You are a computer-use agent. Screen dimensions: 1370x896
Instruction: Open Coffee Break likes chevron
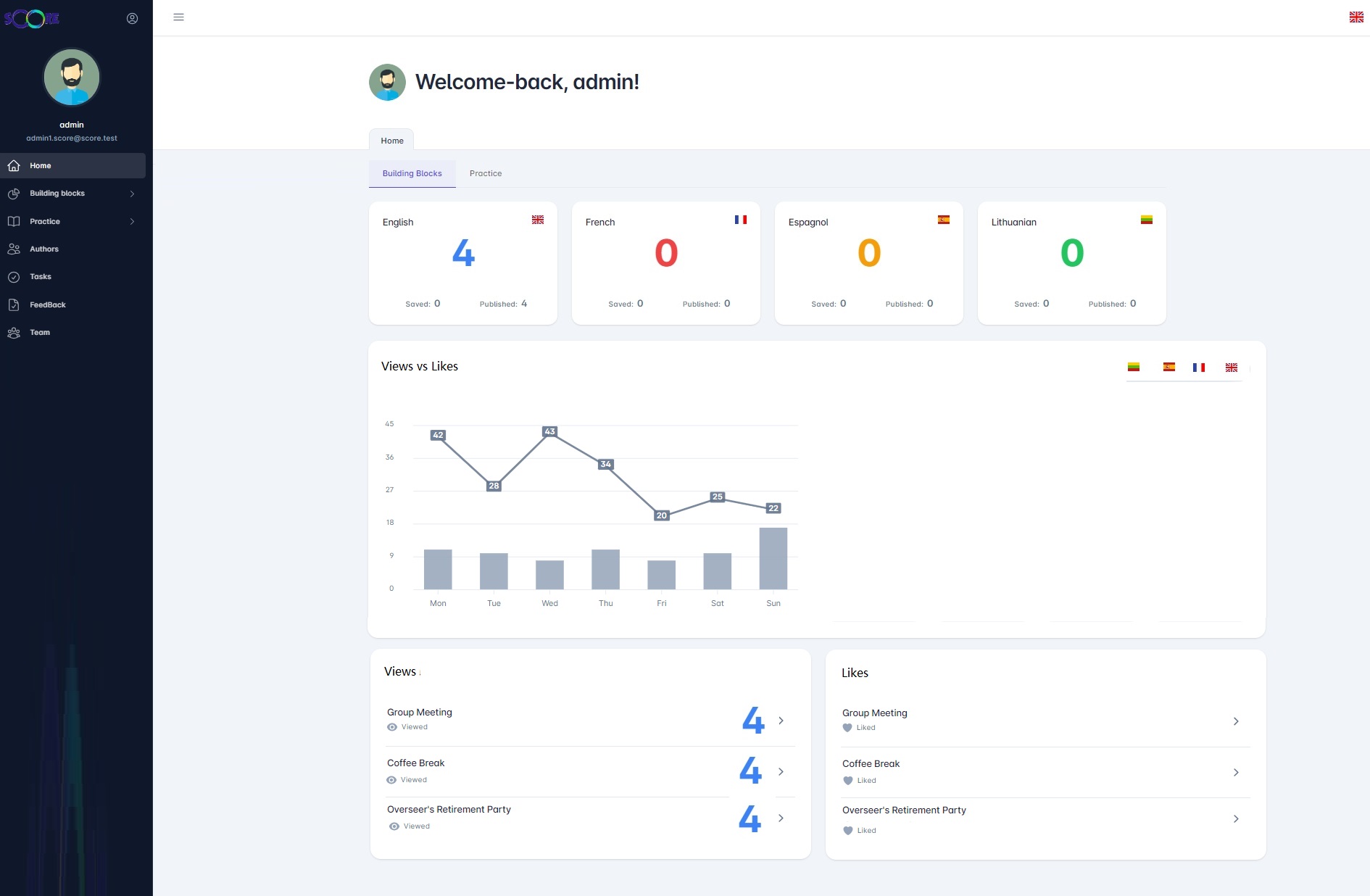tap(1235, 773)
